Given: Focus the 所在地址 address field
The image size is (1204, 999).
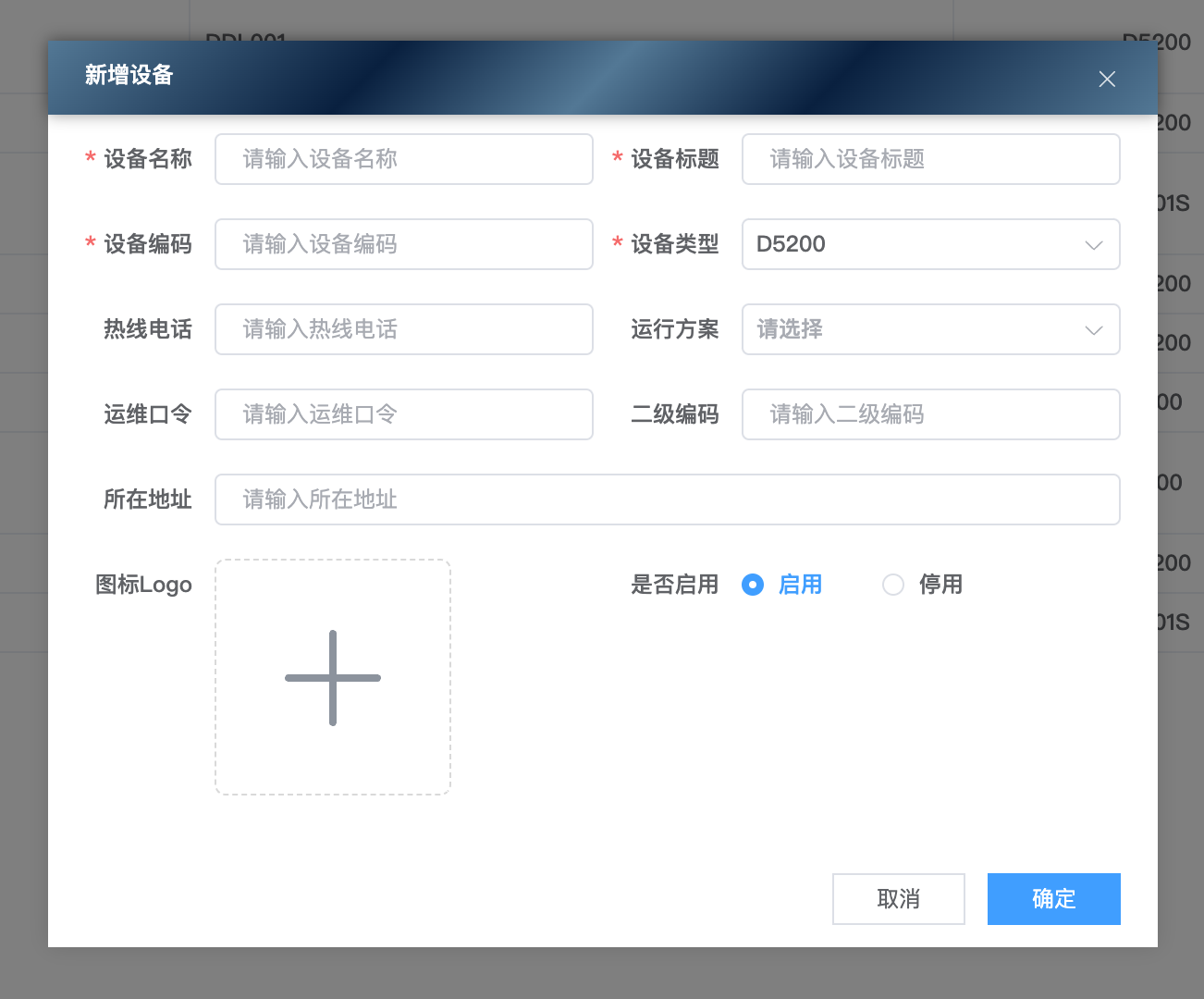Looking at the screenshot, I should pyautogui.click(x=667, y=499).
